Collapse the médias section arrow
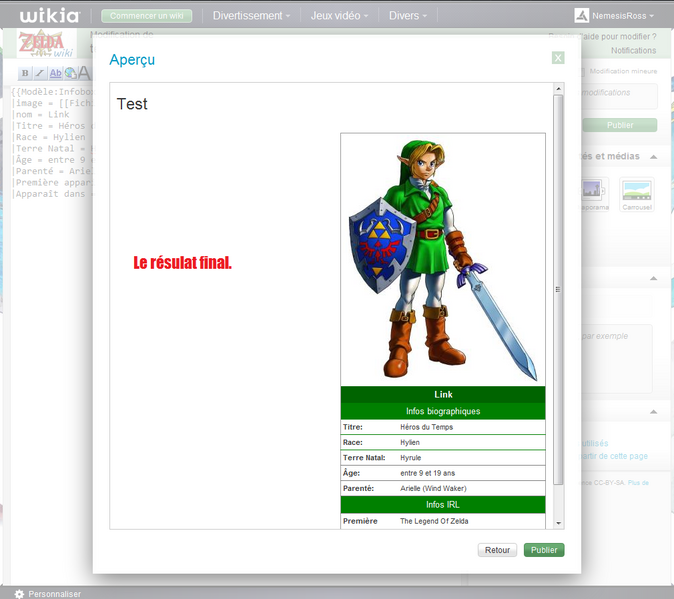 pyautogui.click(x=654, y=157)
